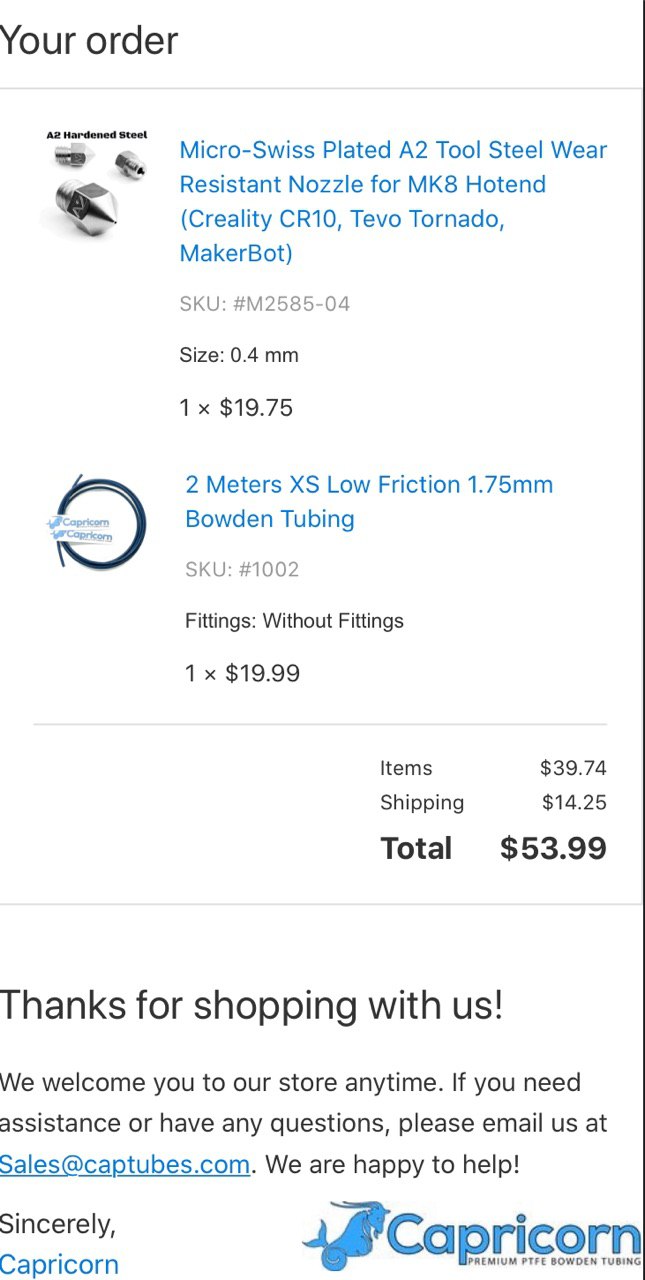The width and height of the screenshot is (645, 1280).
Task: Open the Micro-Swiss Plated A2 nozzle product link
Action: pyautogui.click(x=393, y=201)
